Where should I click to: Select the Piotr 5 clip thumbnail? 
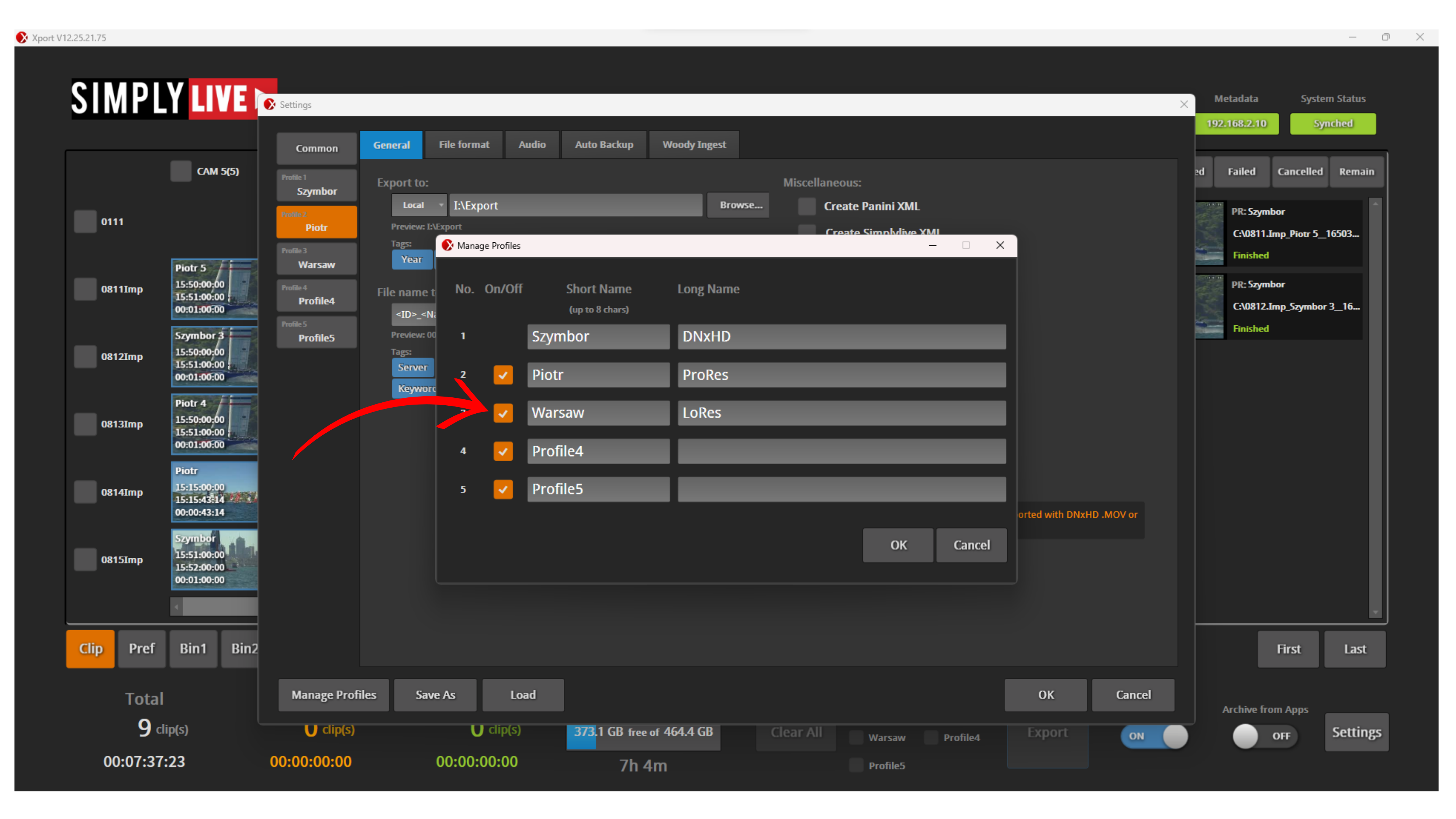(214, 289)
